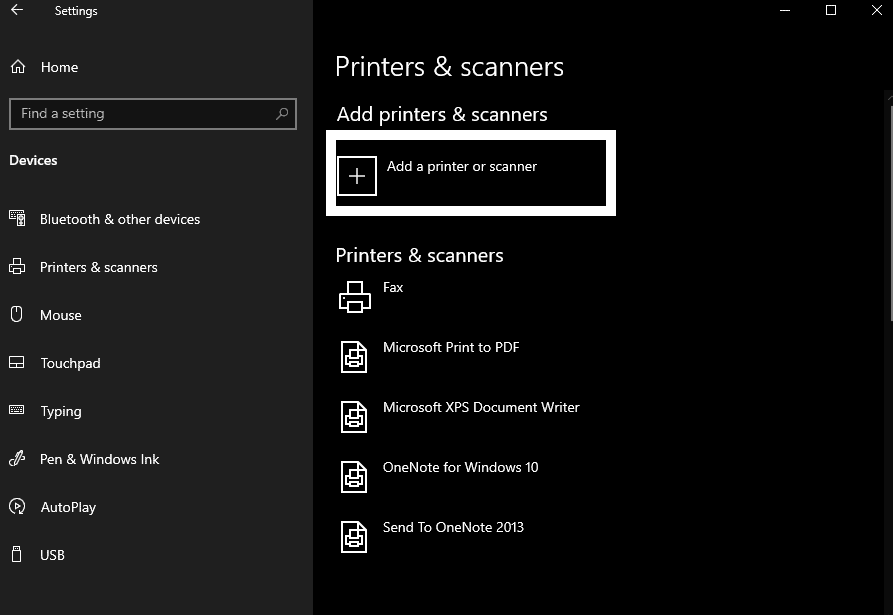Screen dimensions: 893x615
Task: Open the Home settings page
Action: coord(59,67)
